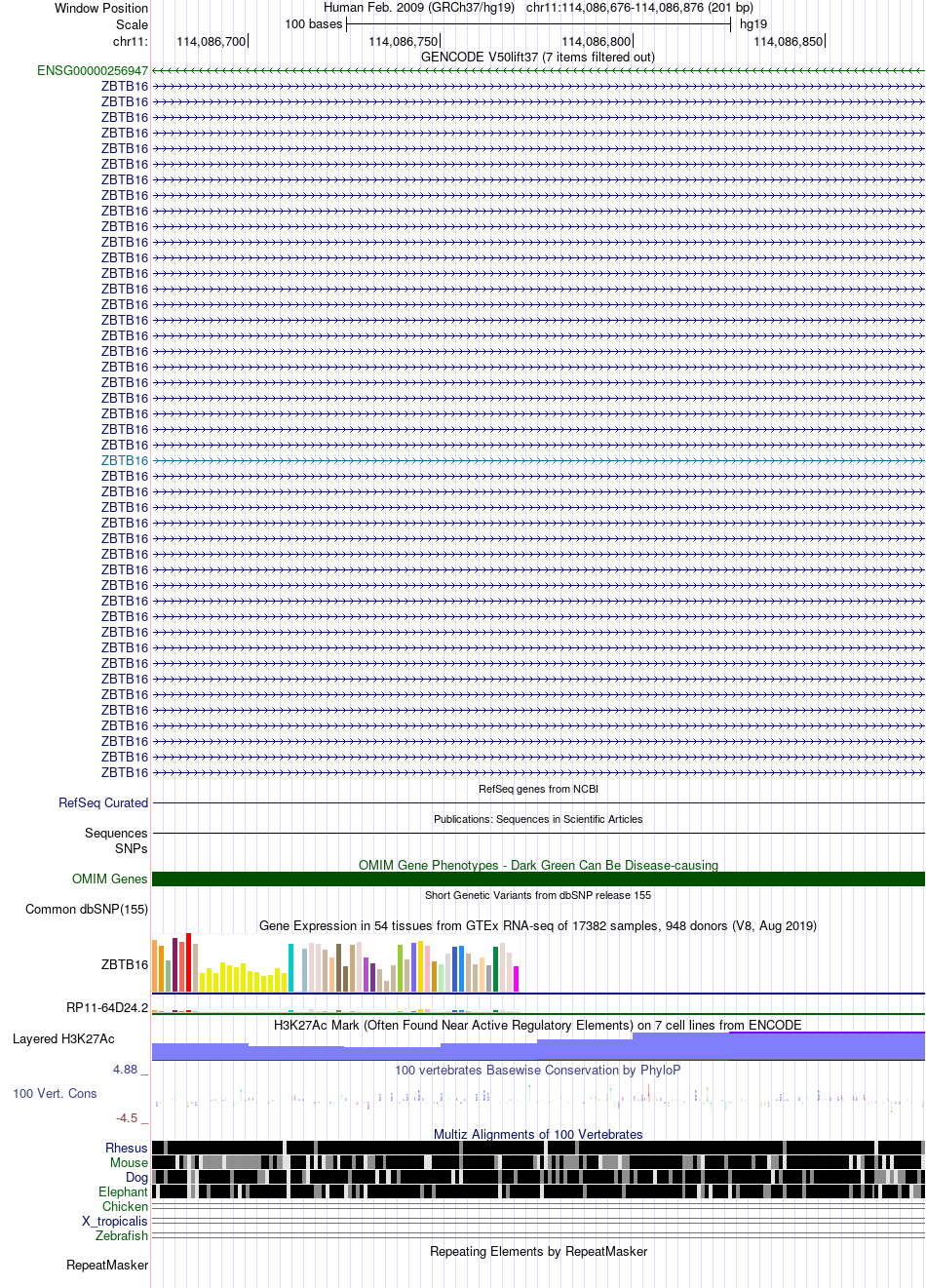The width and height of the screenshot is (926, 1288).
Task: Click the cyan bar in GTEx expression chart
Action: 290,967
